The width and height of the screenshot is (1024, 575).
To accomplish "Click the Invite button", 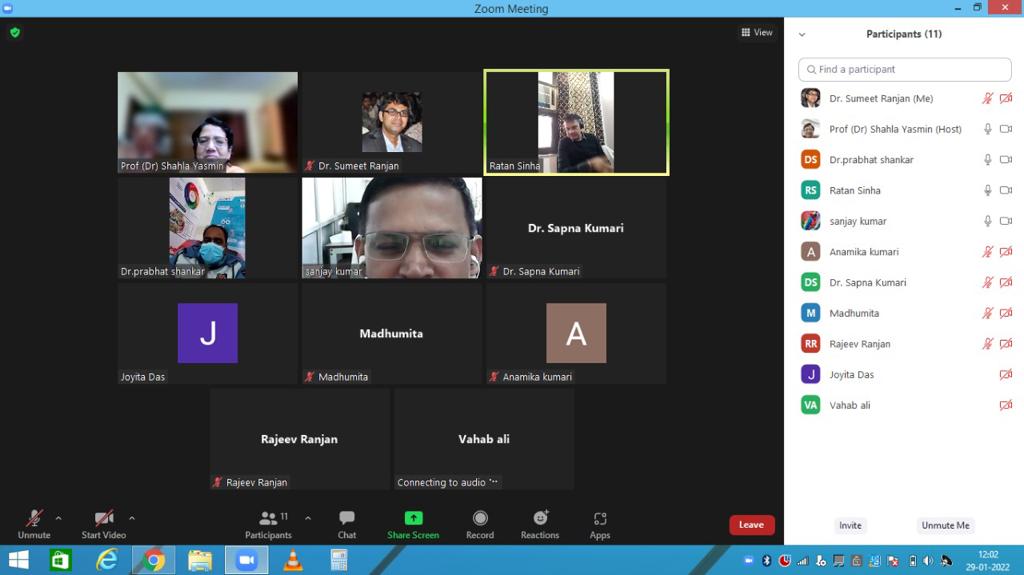I will point(850,525).
